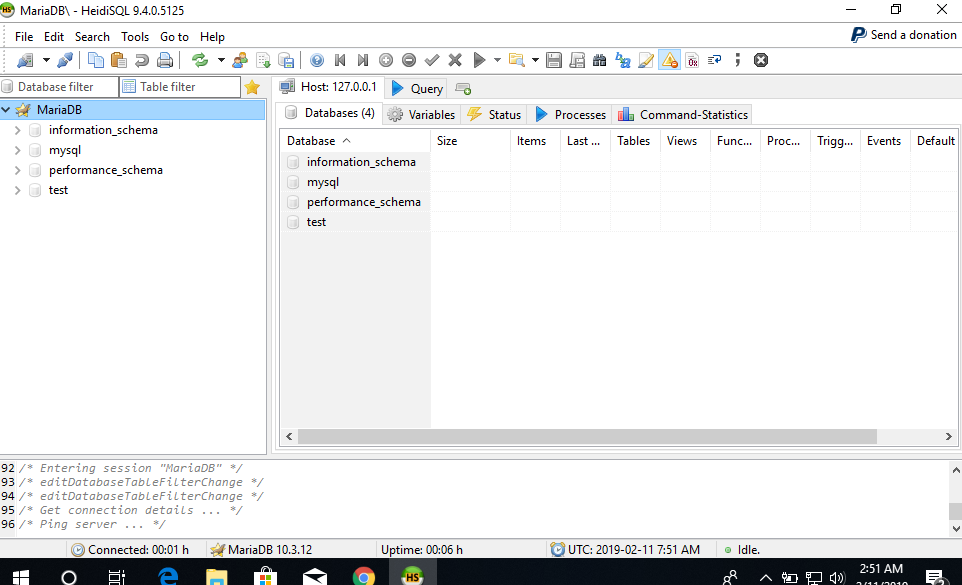
Task: Click the Paste clipboard icon
Action: click(119, 60)
